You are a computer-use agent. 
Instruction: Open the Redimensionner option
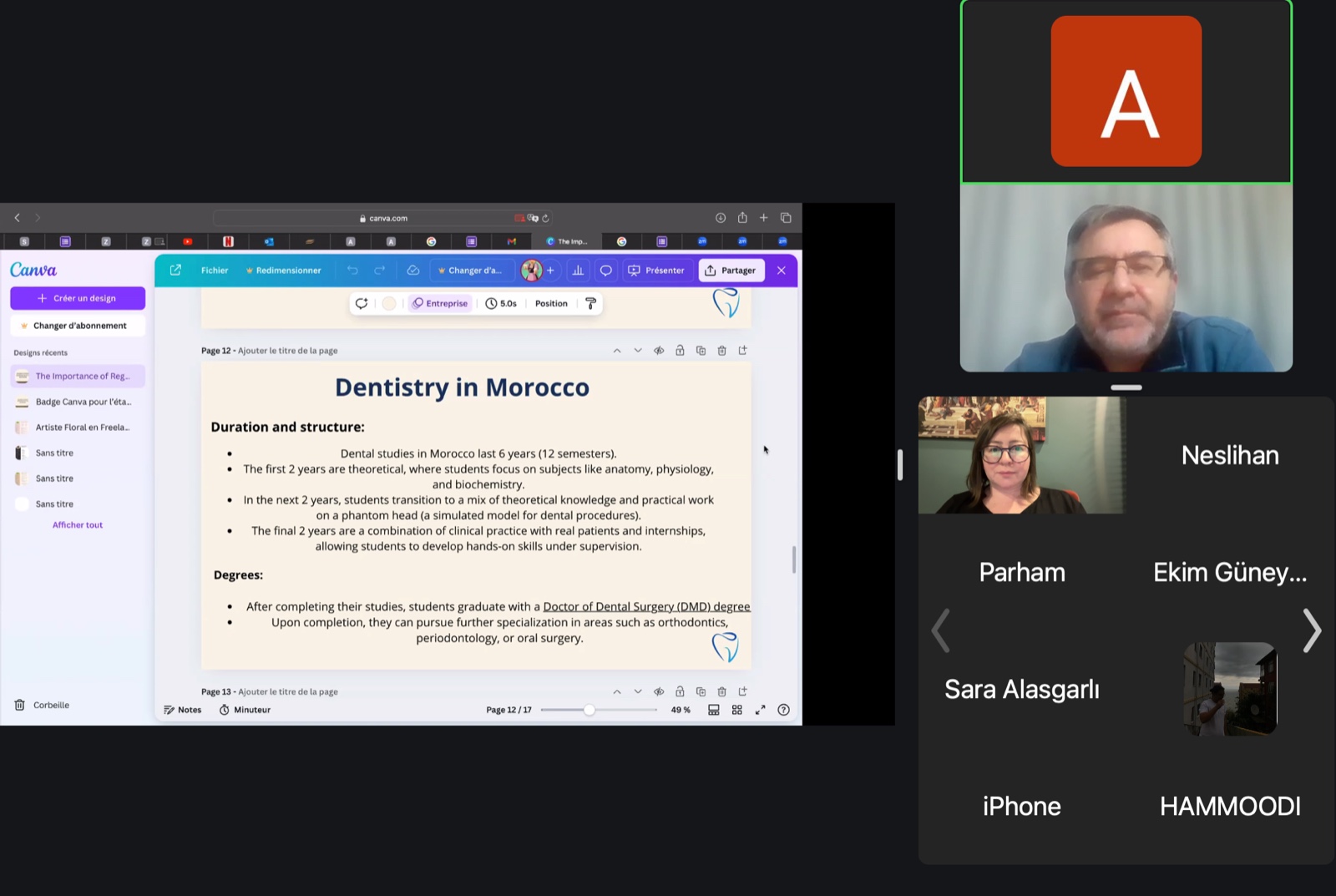tap(283, 271)
